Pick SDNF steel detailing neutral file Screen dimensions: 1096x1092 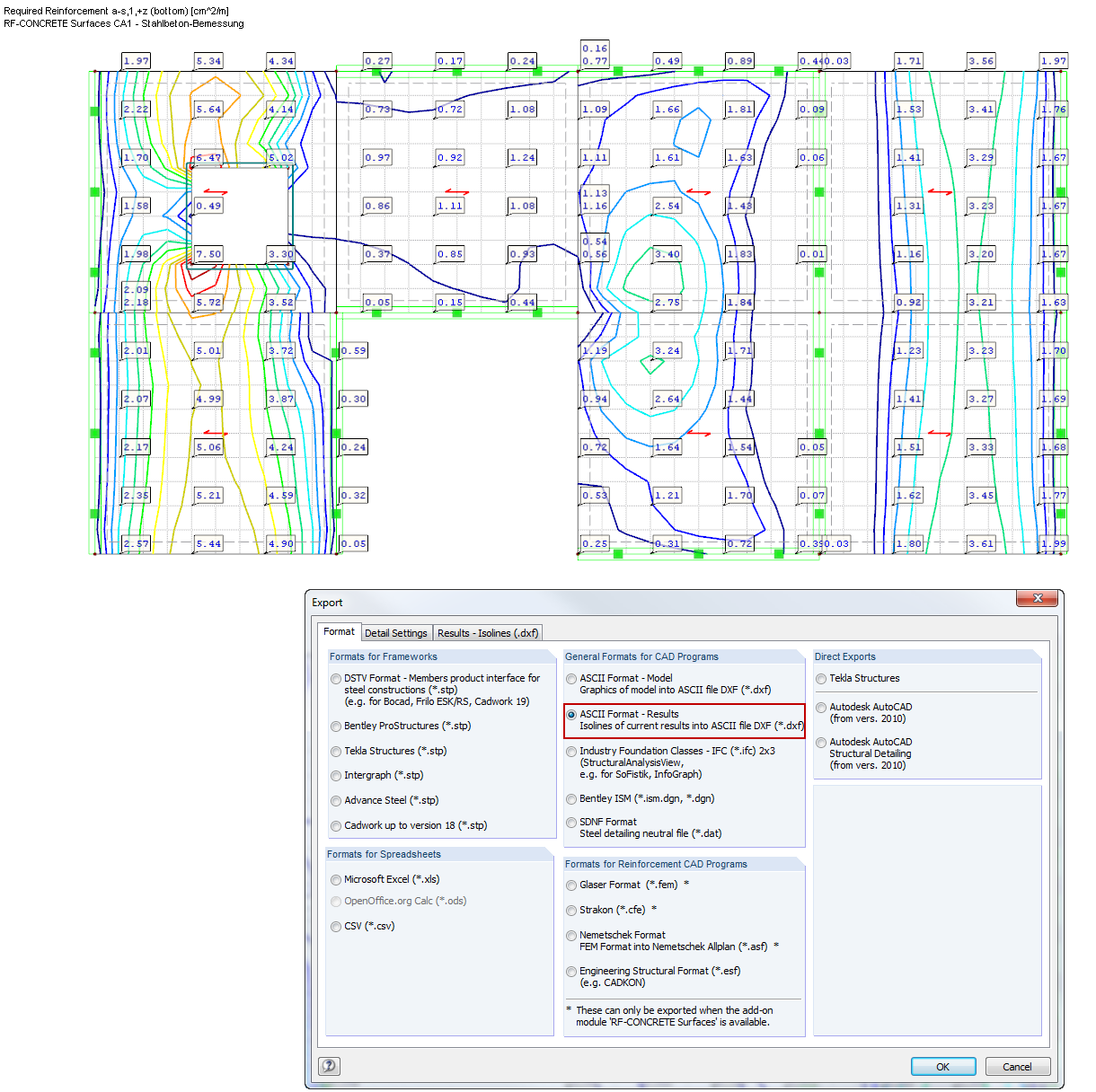tap(571, 822)
